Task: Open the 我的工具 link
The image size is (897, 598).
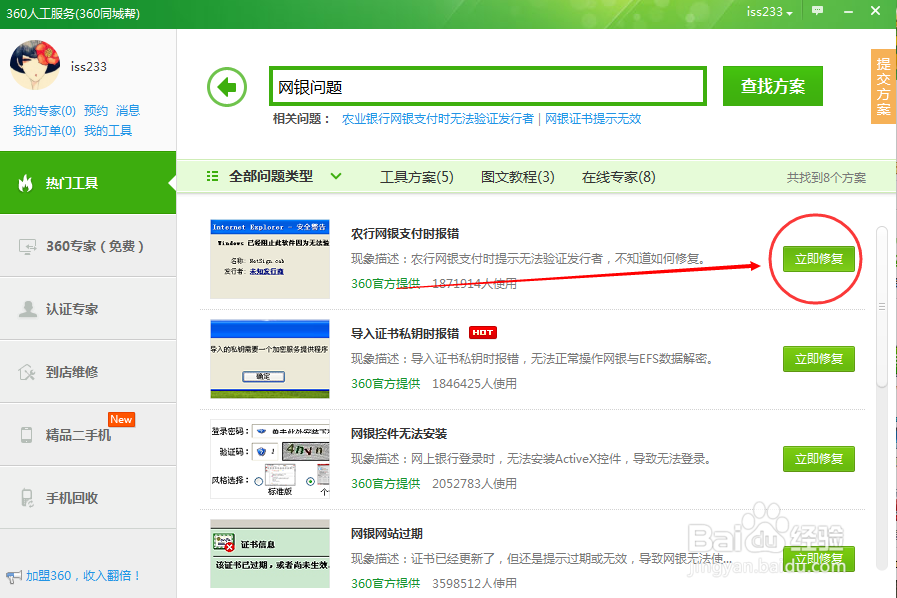Action: pos(108,131)
